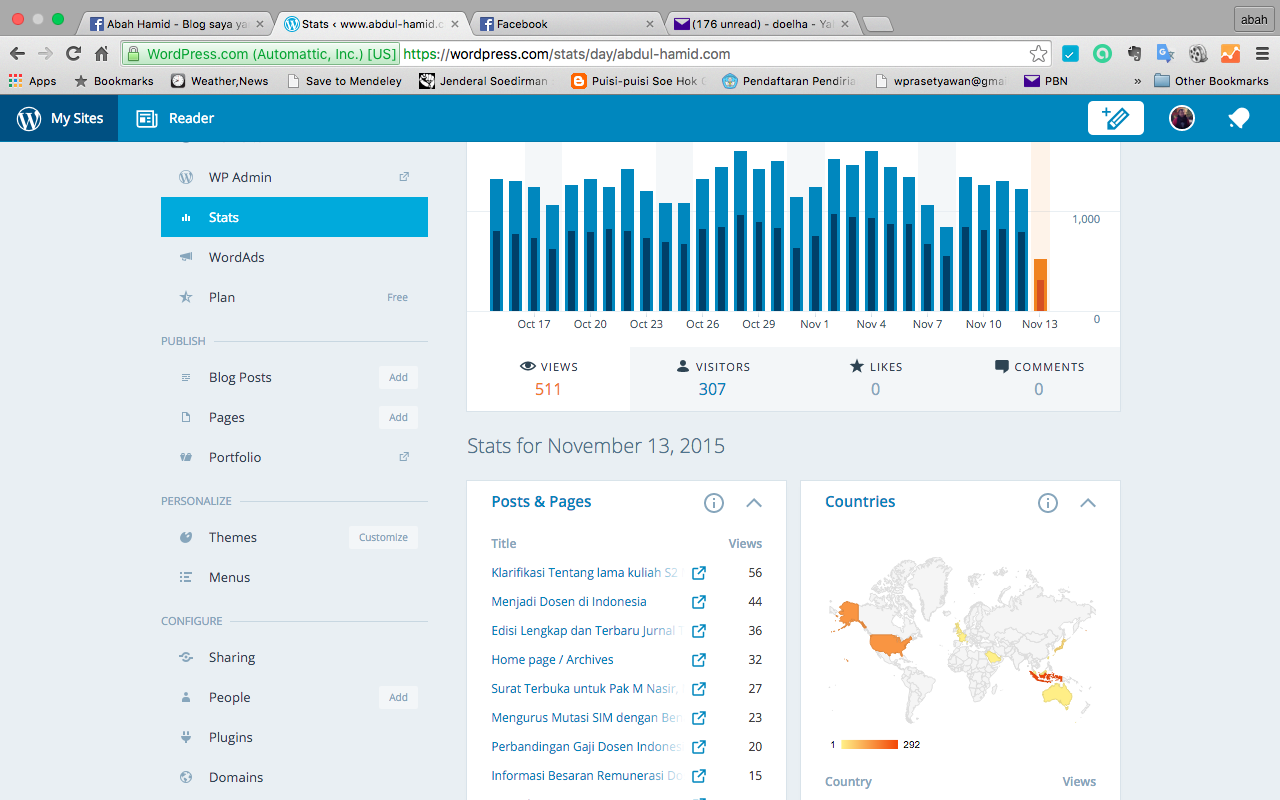Click the orange Nov 13 bar in chart

click(1040, 285)
